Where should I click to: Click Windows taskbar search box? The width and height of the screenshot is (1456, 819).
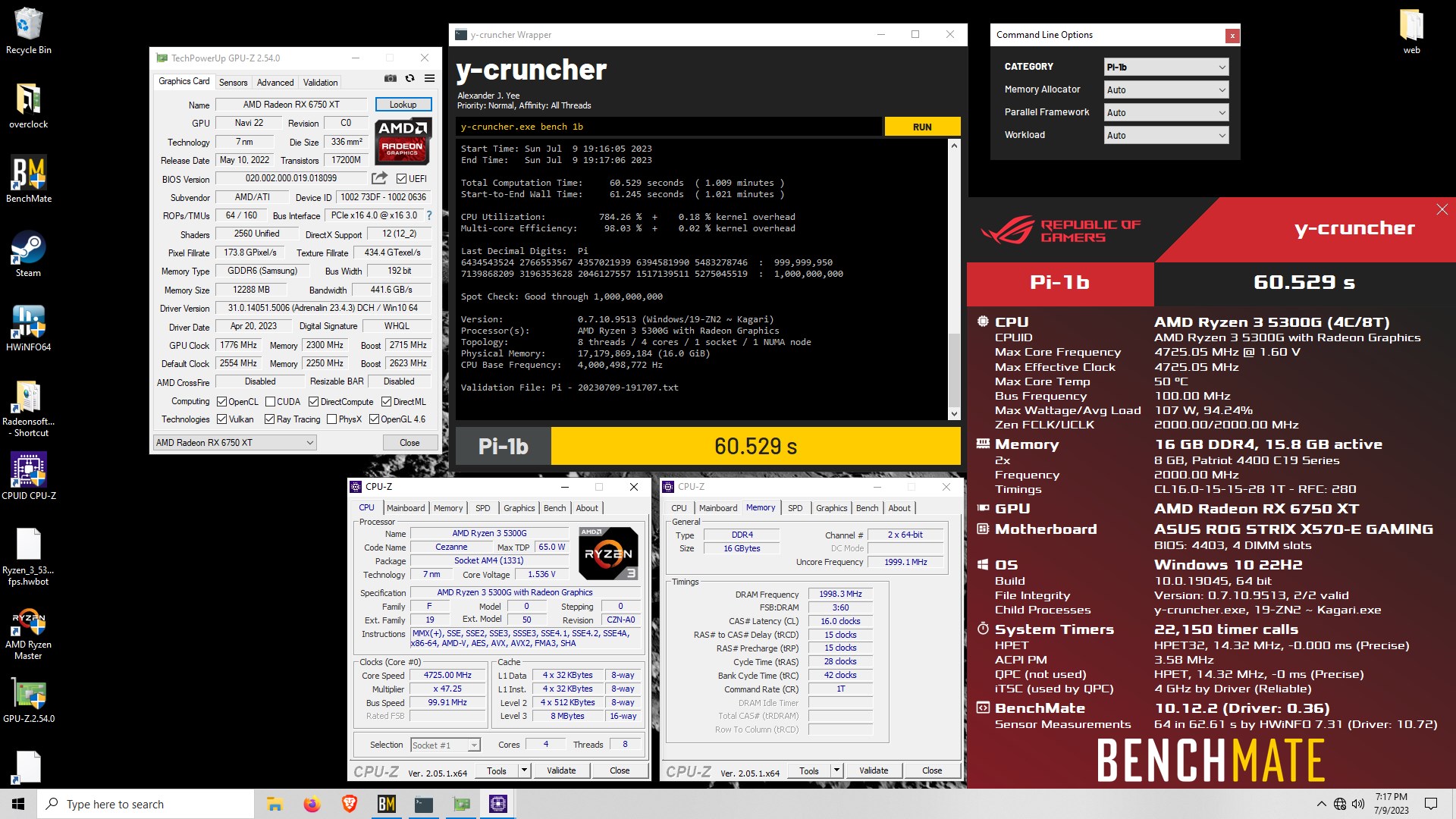(146, 804)
